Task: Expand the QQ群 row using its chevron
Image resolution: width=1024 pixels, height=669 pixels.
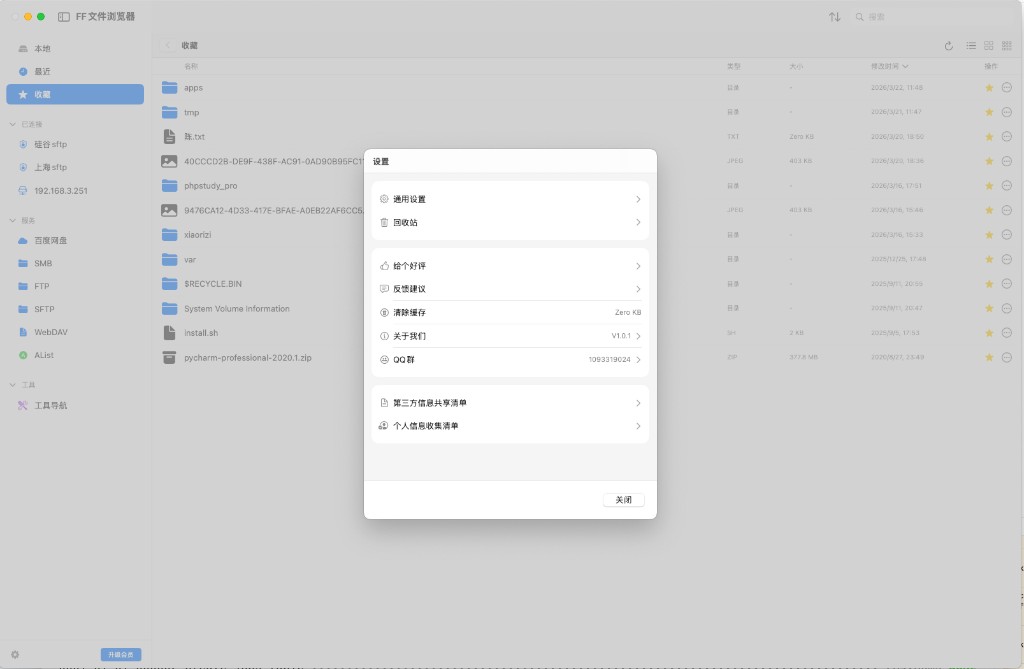Action: (x=638, y=359)
